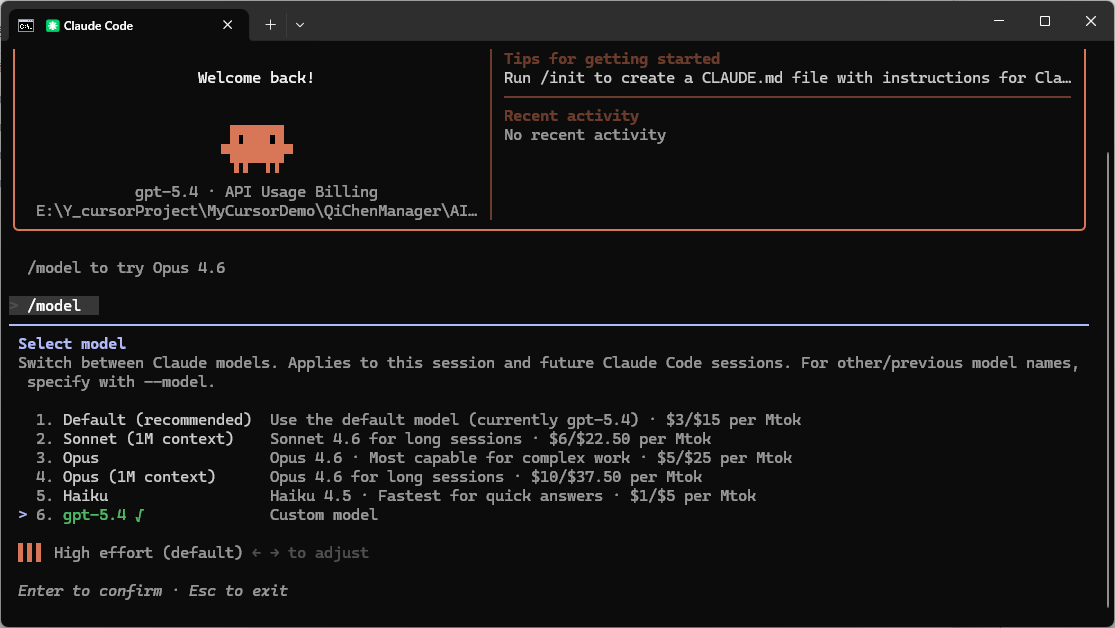Close the terminal window
Viewport: 1115px width, 628px height.
coord(1091,21)
